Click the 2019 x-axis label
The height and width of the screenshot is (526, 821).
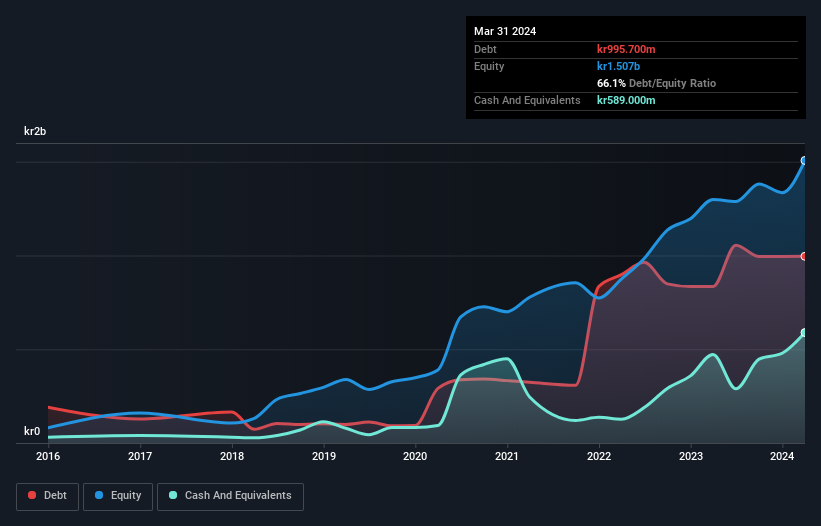324,456
